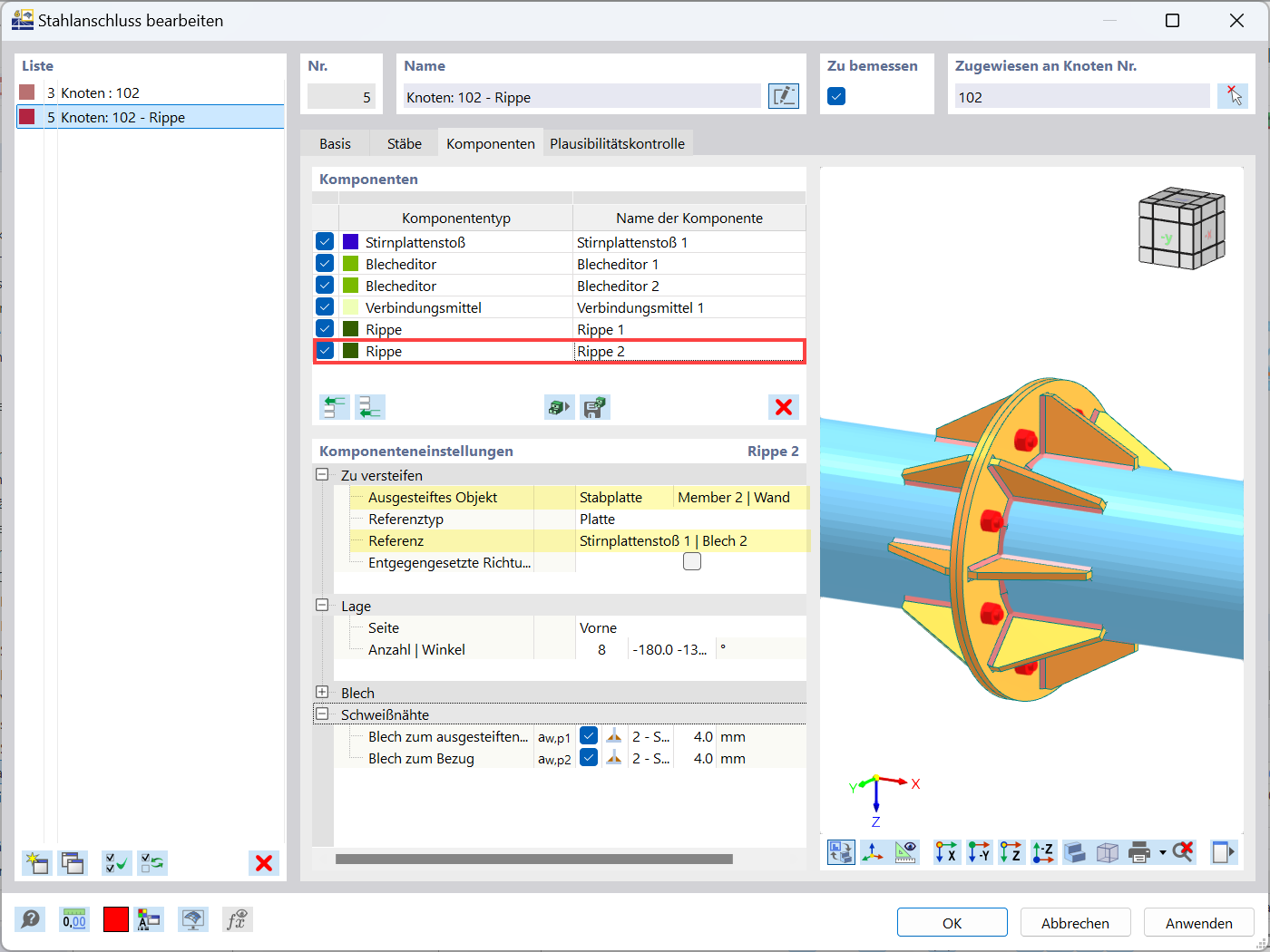
Task: Click the magnifier with red X icon
Action: [x=1183, y=852]
